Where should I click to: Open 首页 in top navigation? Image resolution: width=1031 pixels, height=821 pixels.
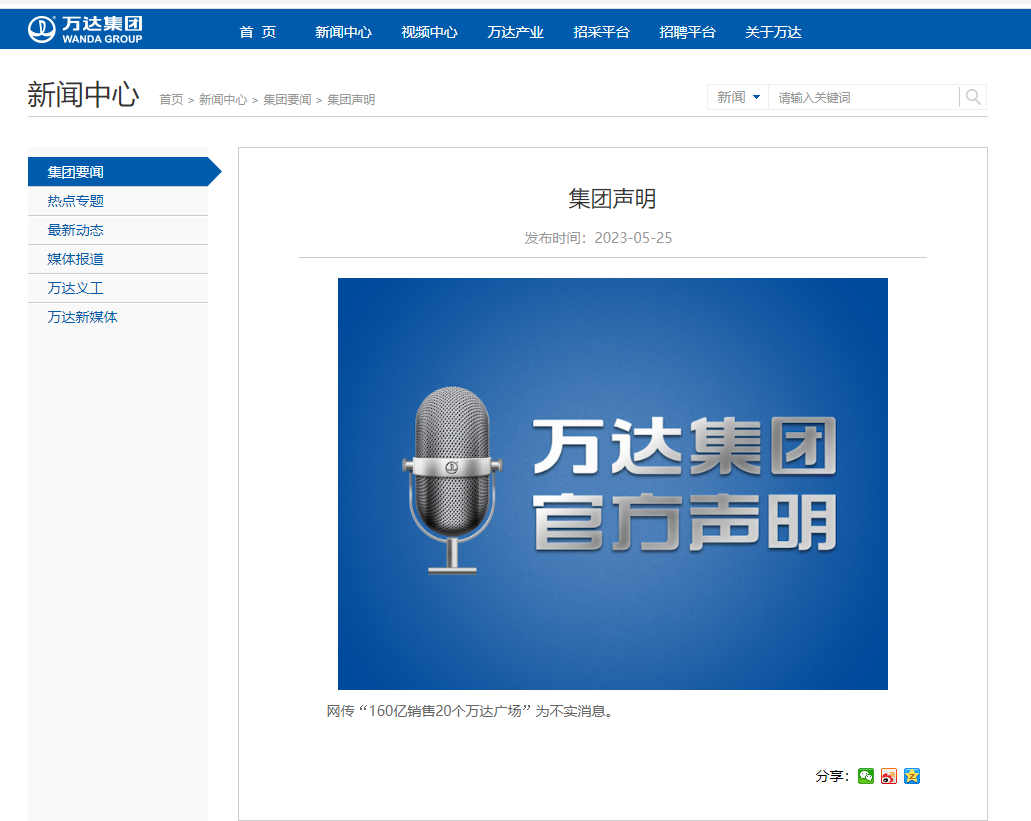[258, 32]
